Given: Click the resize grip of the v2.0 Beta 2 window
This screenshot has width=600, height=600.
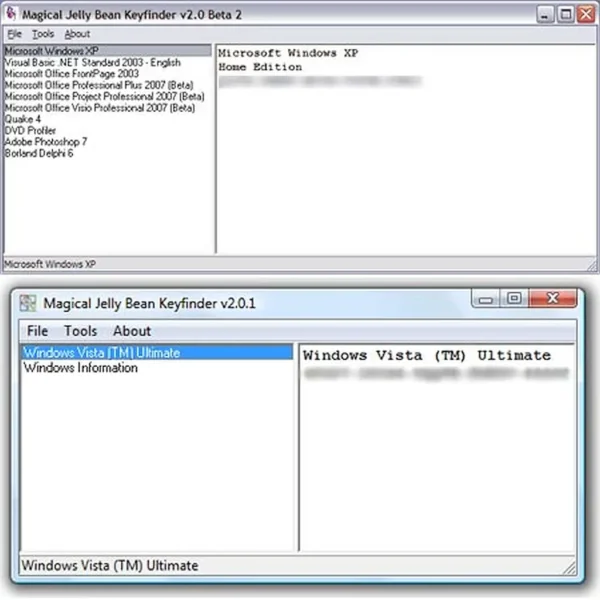Looking at the screenshot, I should click(x=592, y=265).
